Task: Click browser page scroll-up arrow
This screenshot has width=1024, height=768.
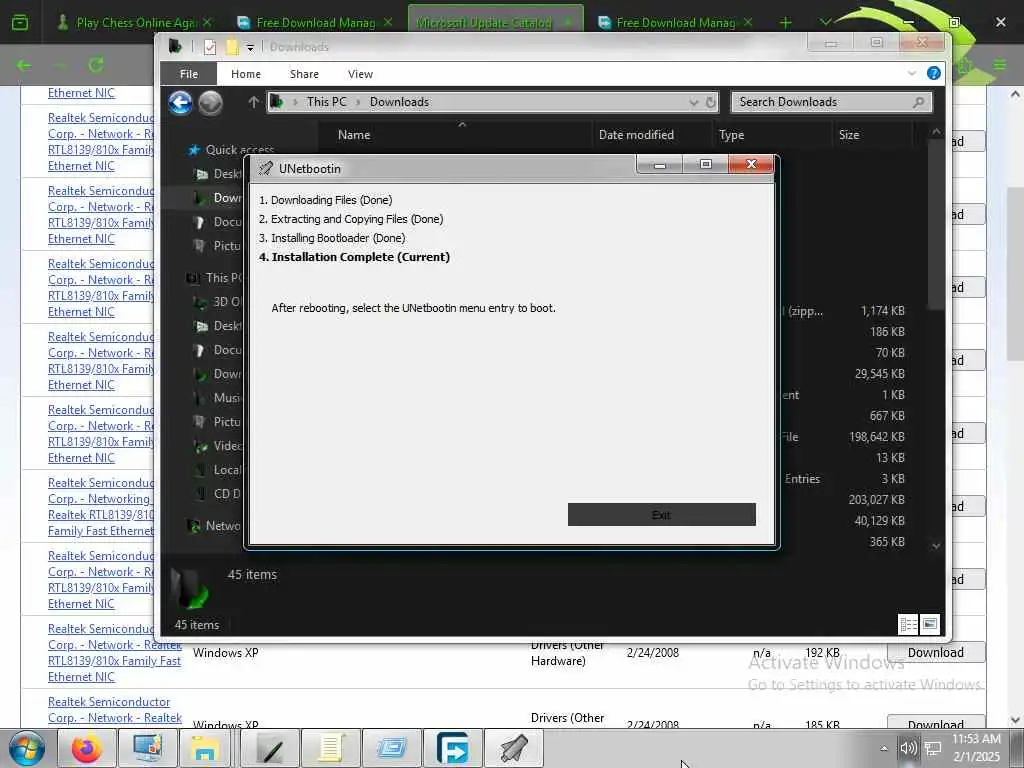Action: pyautogui.click(x=1015, y=95)
